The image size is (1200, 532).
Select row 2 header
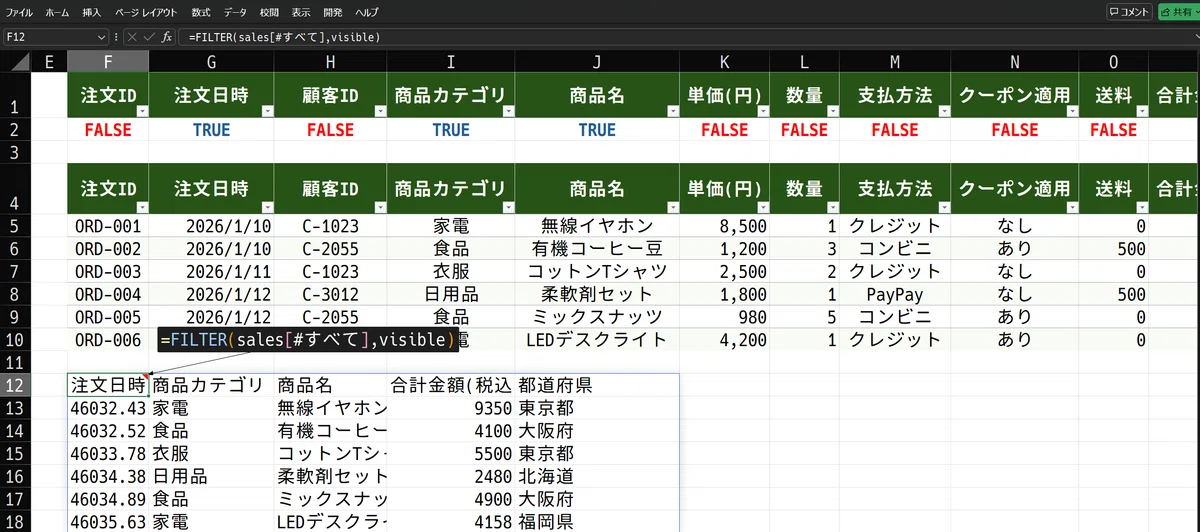(15, 130)
